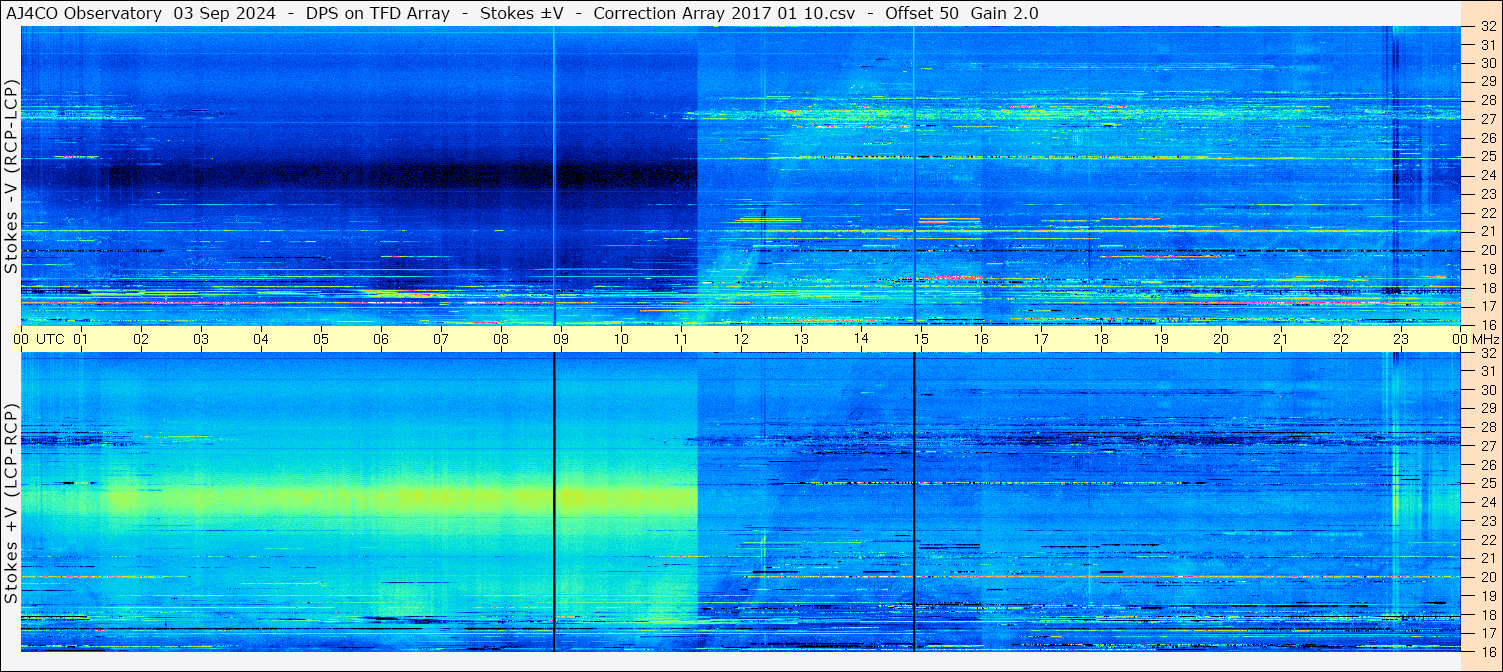The image size is (1503, 672).
Task: Select the 18 hour tick on time axis
Action: 1101,339
